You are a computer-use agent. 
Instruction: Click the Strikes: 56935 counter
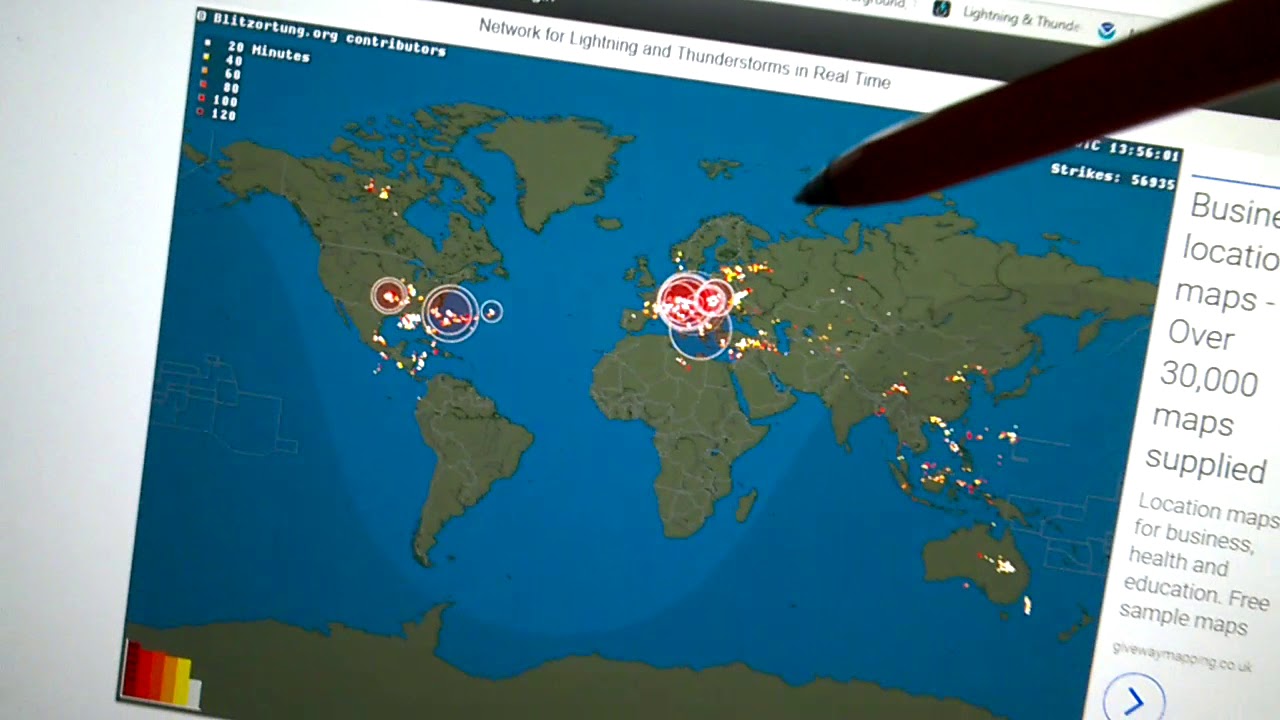(x=1112, y=177)
